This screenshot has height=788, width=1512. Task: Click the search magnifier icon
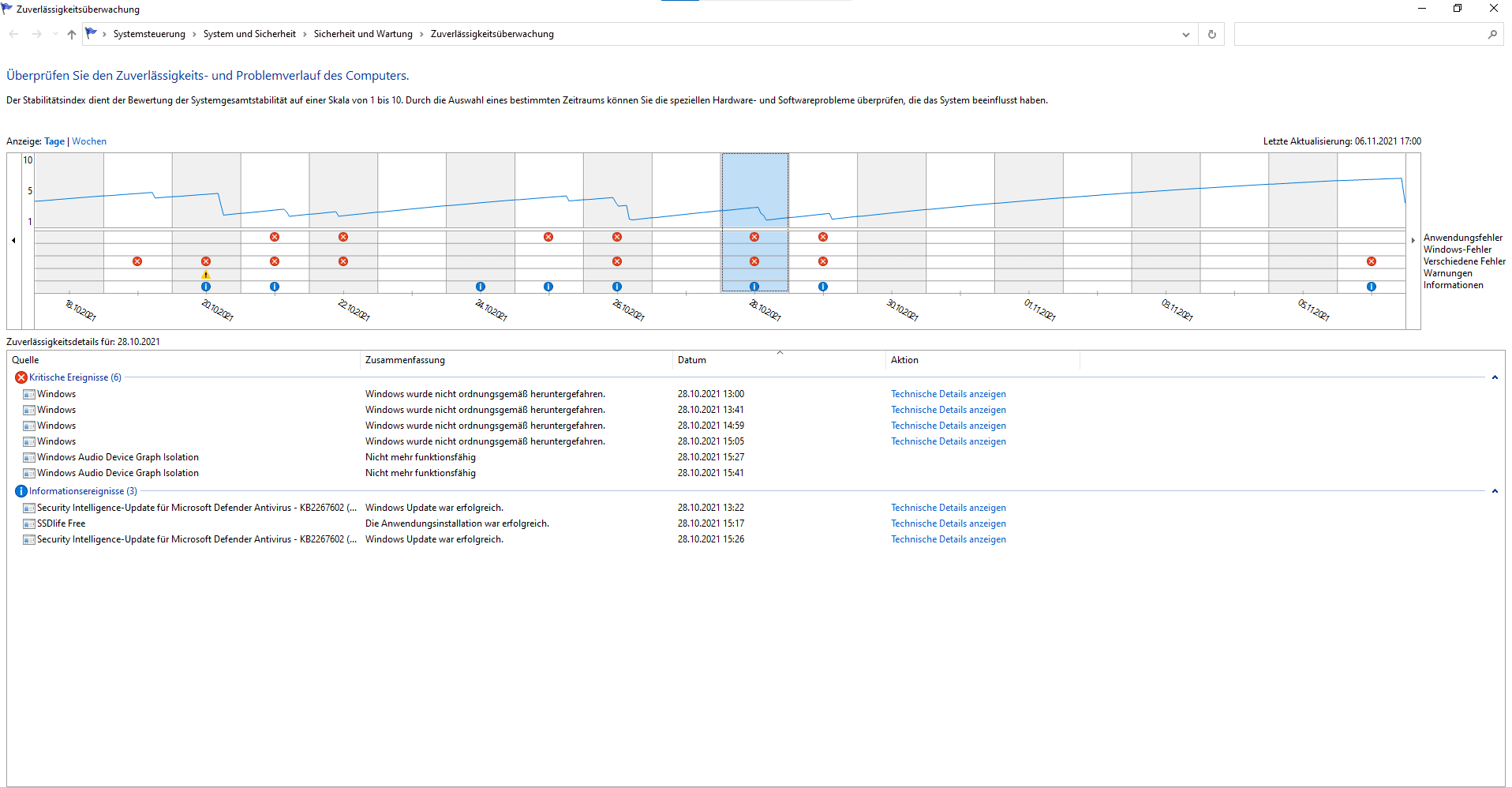(1492, 34)
